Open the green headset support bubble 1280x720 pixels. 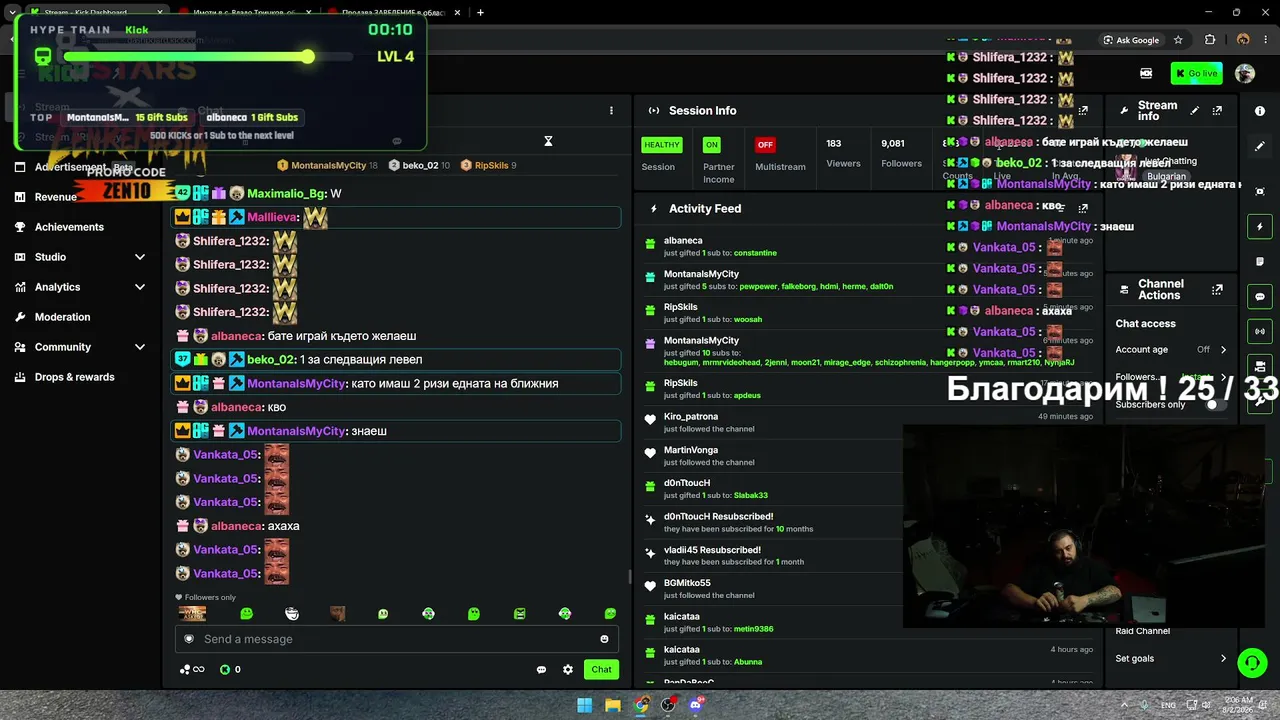(1252, 663)
